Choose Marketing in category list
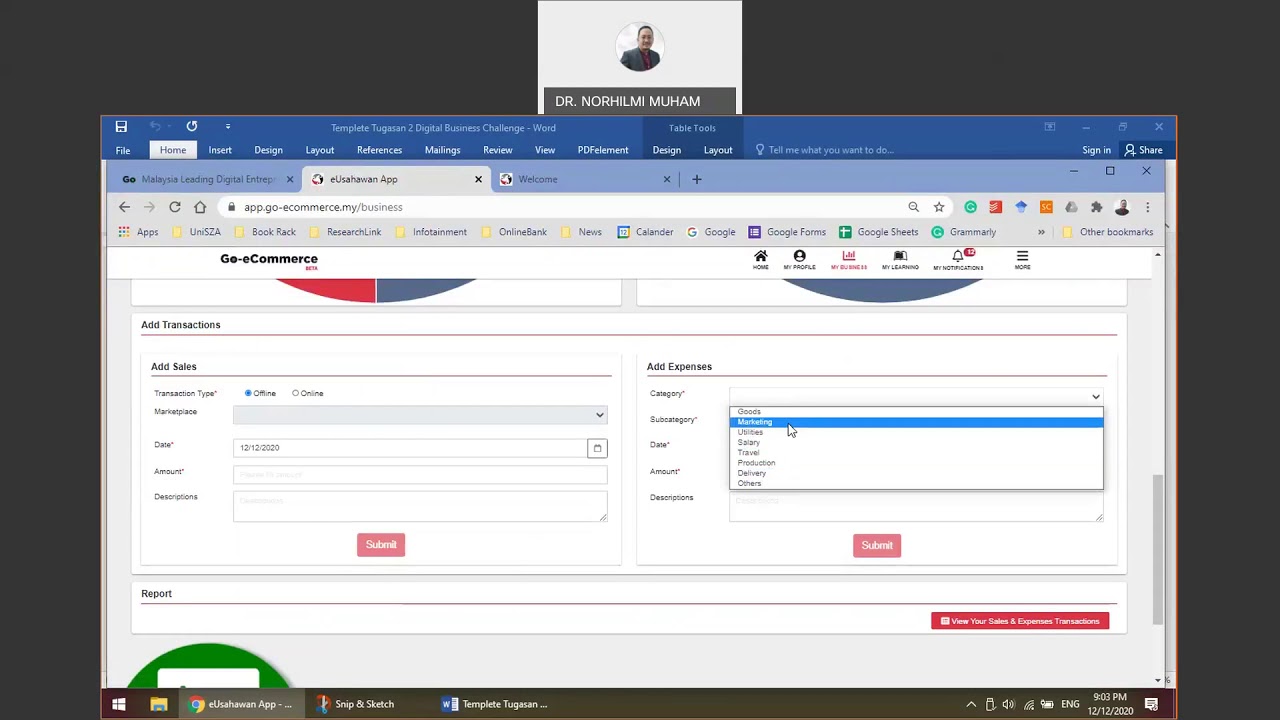This screenshot has width=1280, height=720. (916, 422)
